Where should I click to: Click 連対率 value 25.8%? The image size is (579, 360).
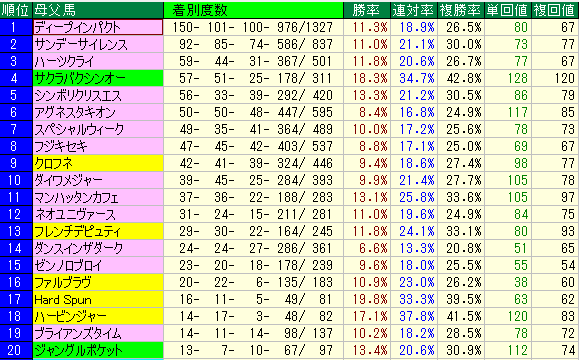pyautogui.click(x=417, y=197)
